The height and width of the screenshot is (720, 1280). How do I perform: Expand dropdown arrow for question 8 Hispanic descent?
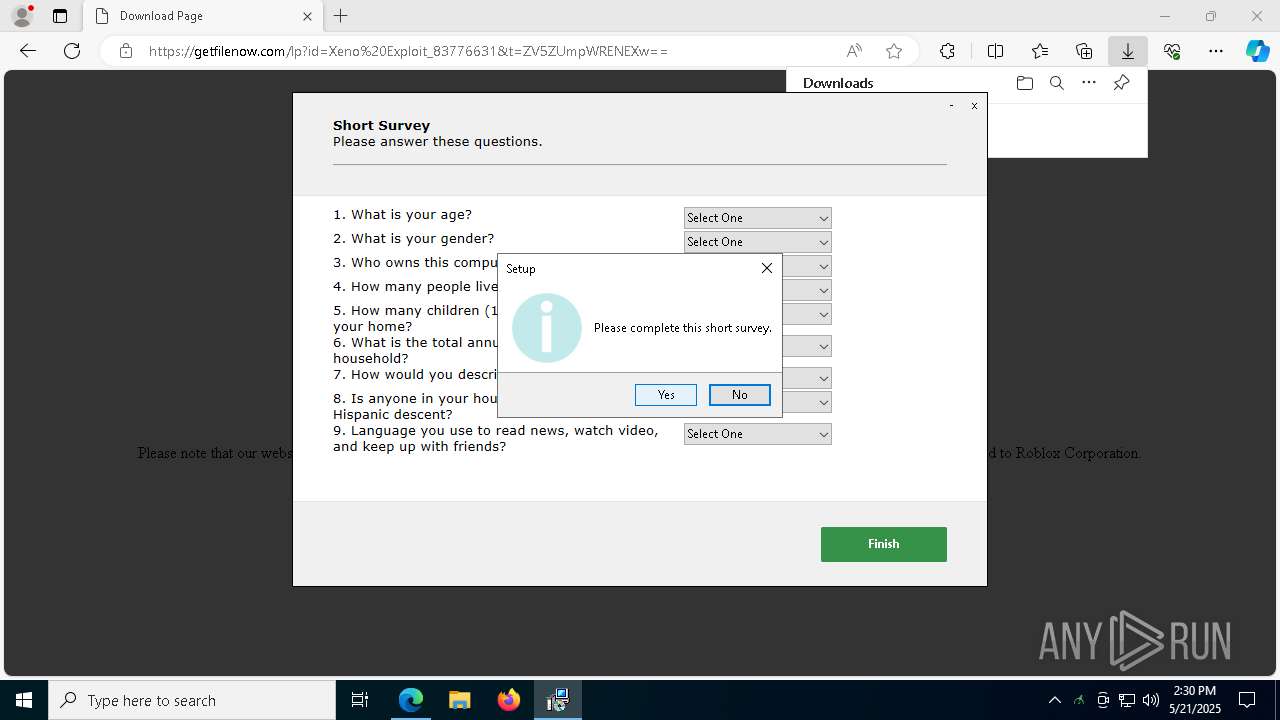[x=823, y=402]
